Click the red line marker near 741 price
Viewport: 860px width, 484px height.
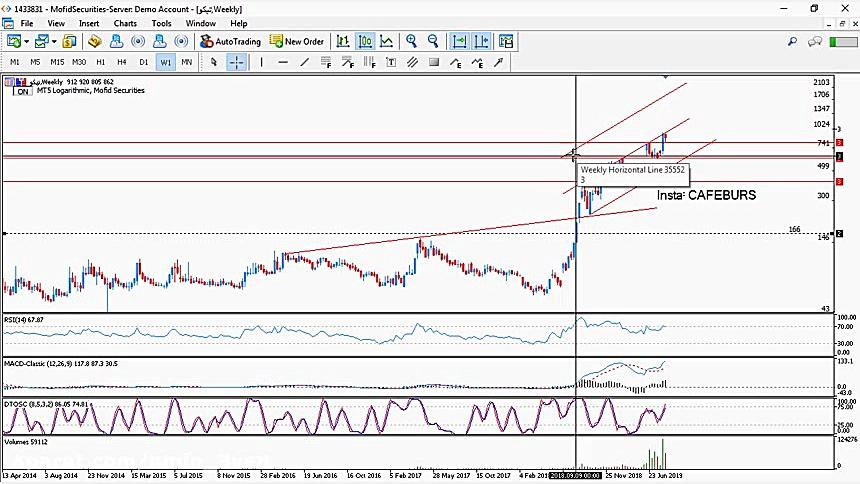click(839, 143)
